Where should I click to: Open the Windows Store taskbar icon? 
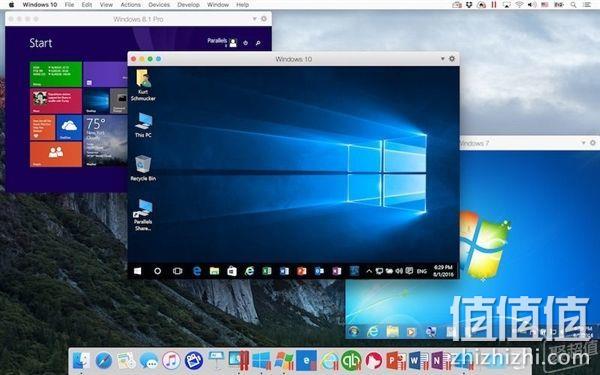click(232, 271)
